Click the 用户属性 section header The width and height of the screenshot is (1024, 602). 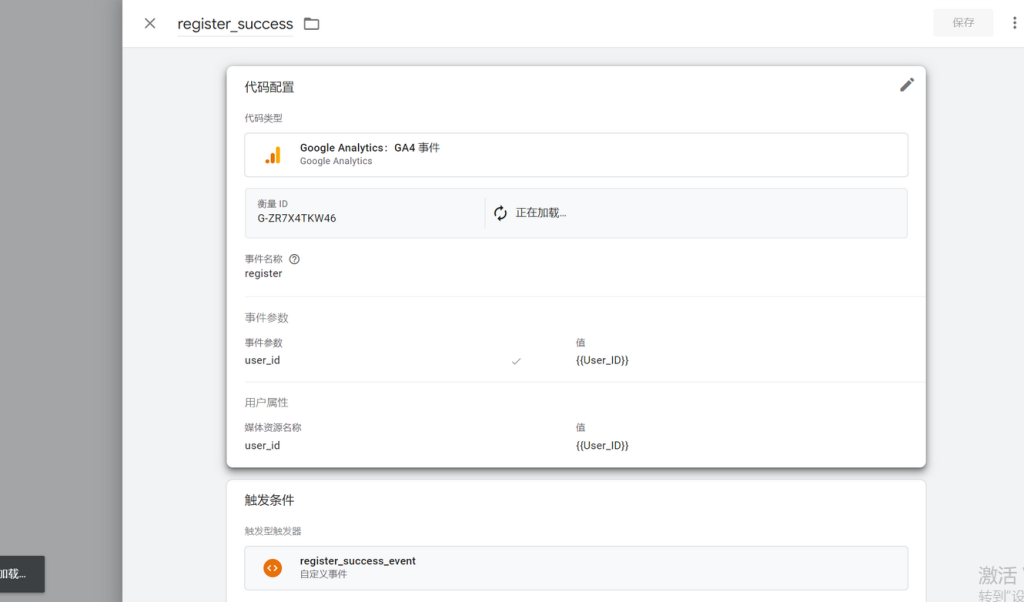click(266, 403)
